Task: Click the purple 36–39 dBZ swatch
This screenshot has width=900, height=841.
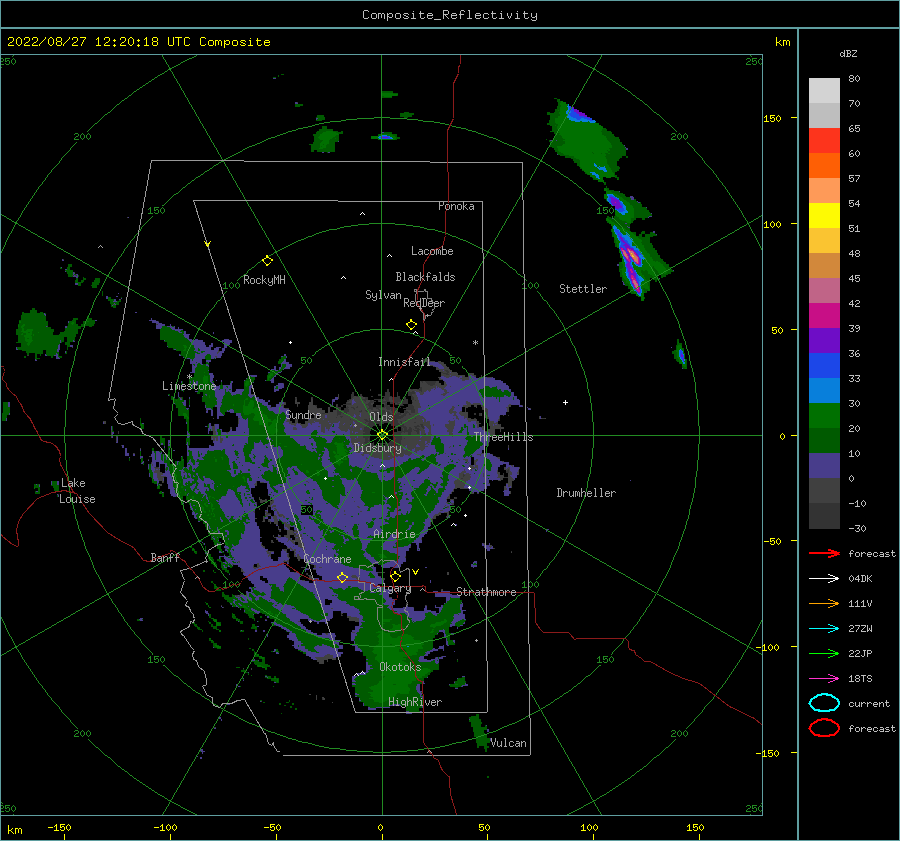Action: point(824,340)
